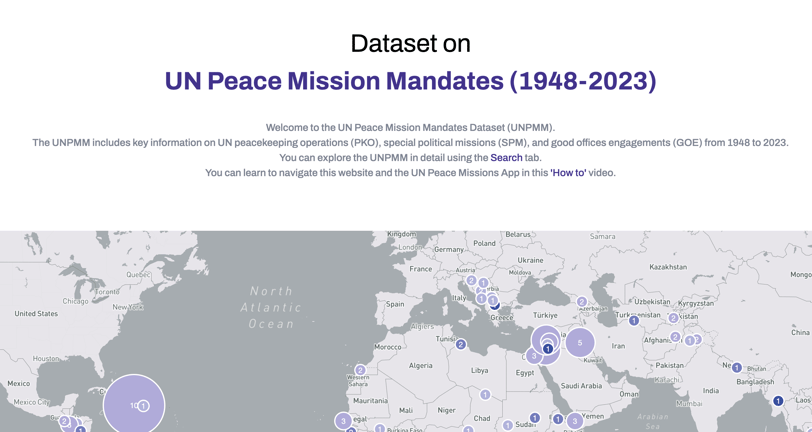The height and width of the screenshot is (432, 812).
Task: Select the 2-mission marker above Azerbaijan
Action: pyautogui.click(x=582, y=301)
